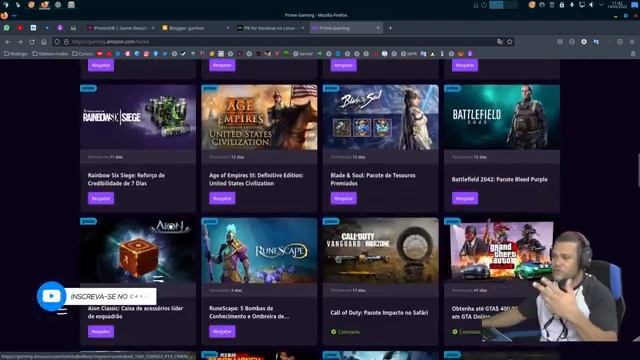This screenshot has height=360, width=640.
Task: Click the translate page icon in address bar
Action: [500, 42]
